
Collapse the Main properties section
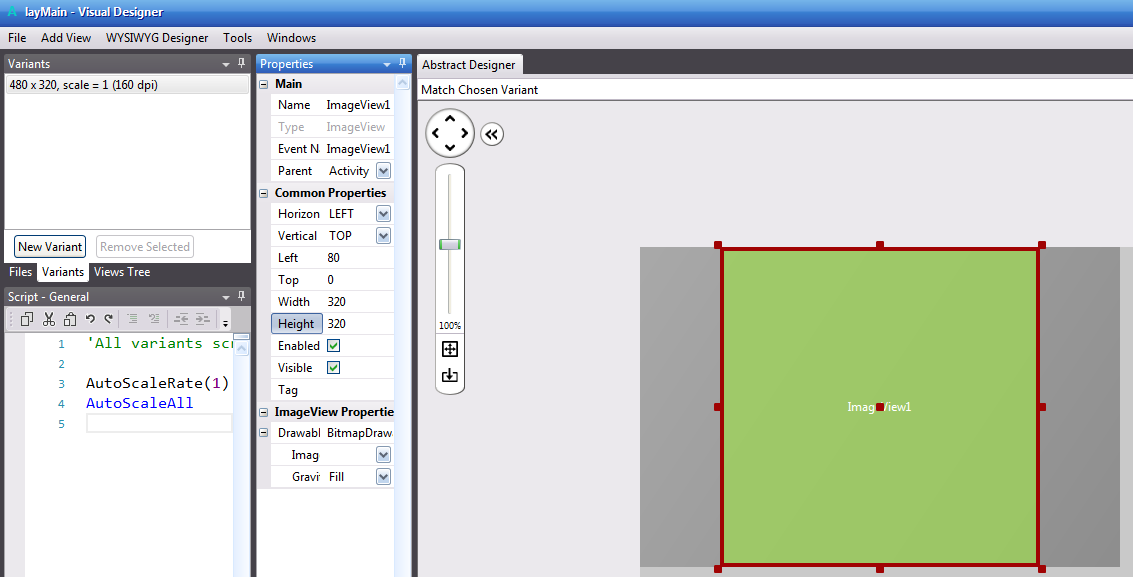[x=264, y=84]
